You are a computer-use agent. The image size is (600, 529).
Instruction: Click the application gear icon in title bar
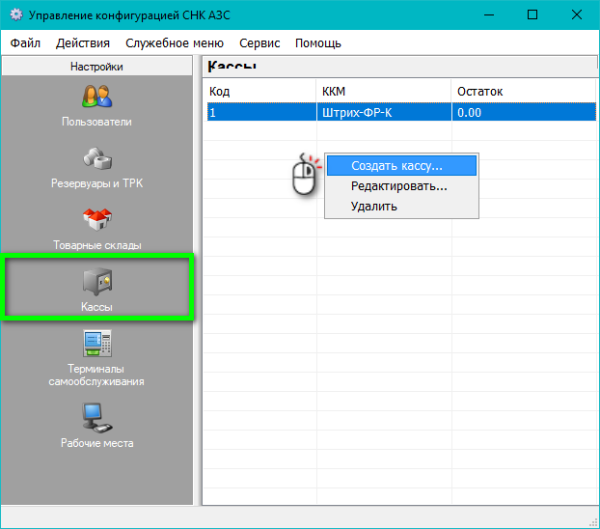point(14,15)
